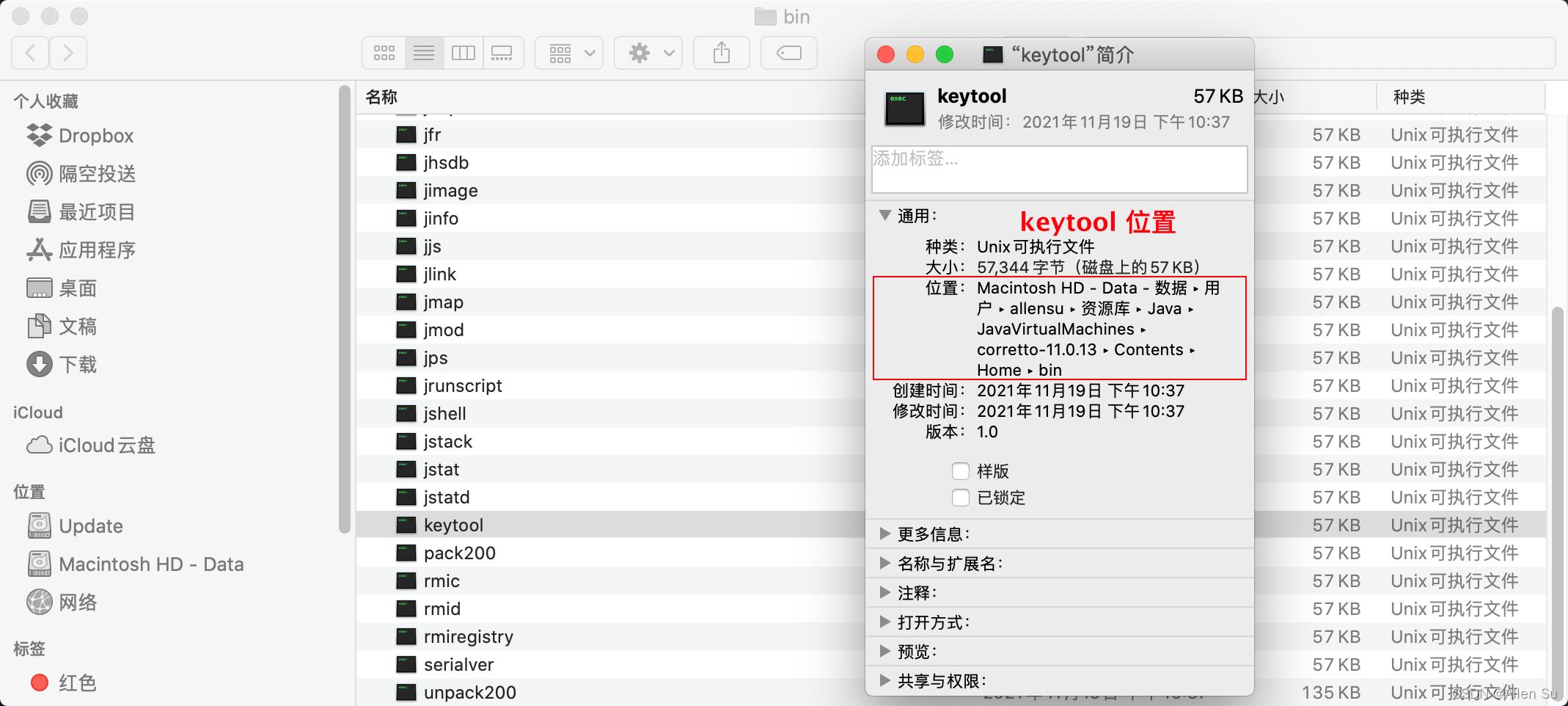Select Macintosh HD - Data in sidebar
1568x706 pixels.
(x=151, y=564)
